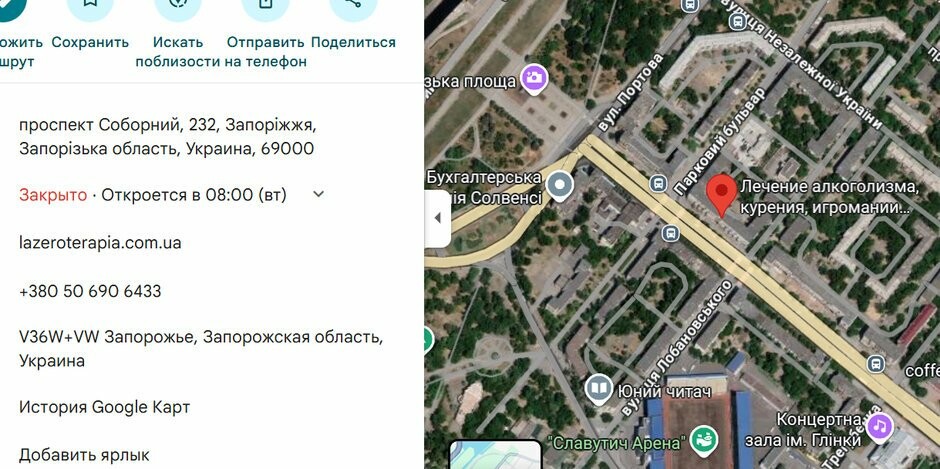This screenshot has height=469, width=940.
Task: Select Бухгалтерська Солвенсі map marker
Action: pos(561,187)
